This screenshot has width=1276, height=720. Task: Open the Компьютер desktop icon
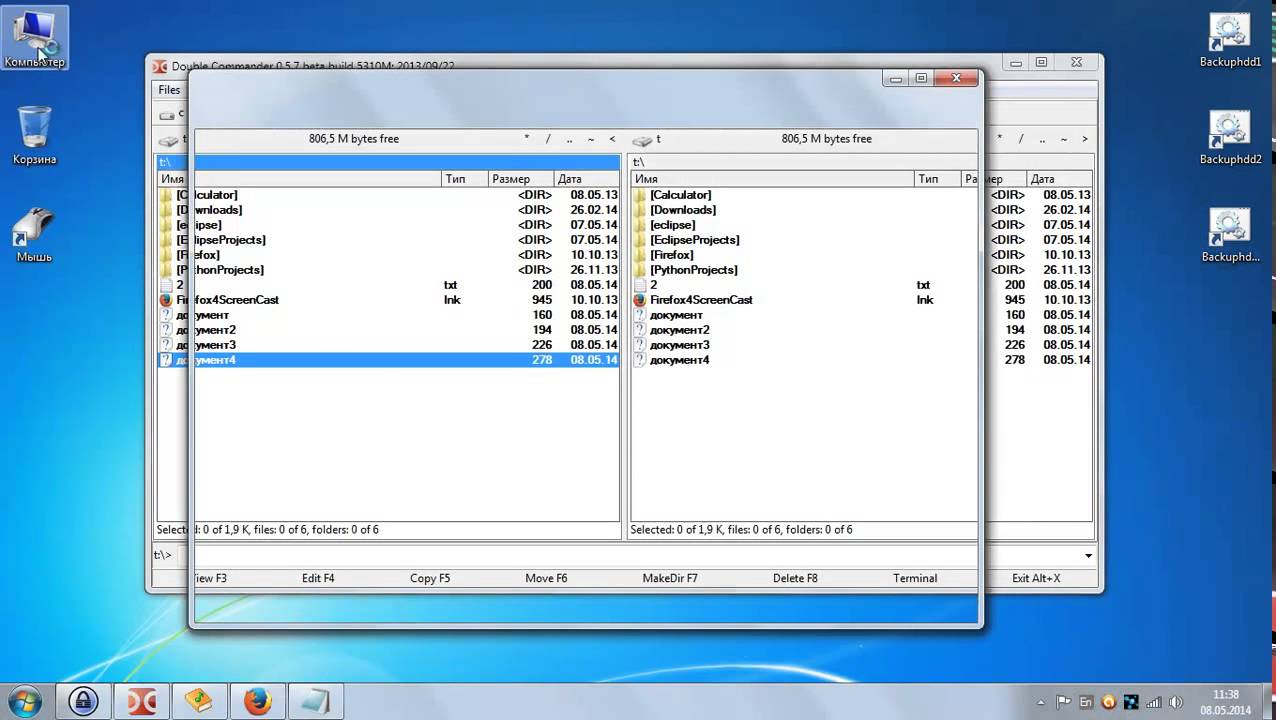coord(35,38)
